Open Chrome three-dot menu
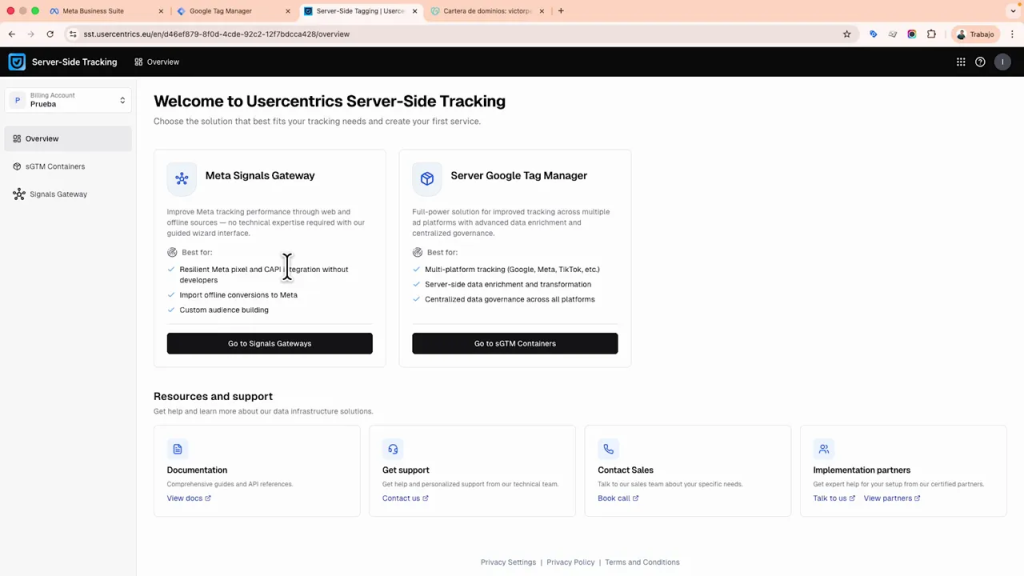The width and height of the screenshot is (1024, 576). pyautogui.click(x=1012, y=34)
